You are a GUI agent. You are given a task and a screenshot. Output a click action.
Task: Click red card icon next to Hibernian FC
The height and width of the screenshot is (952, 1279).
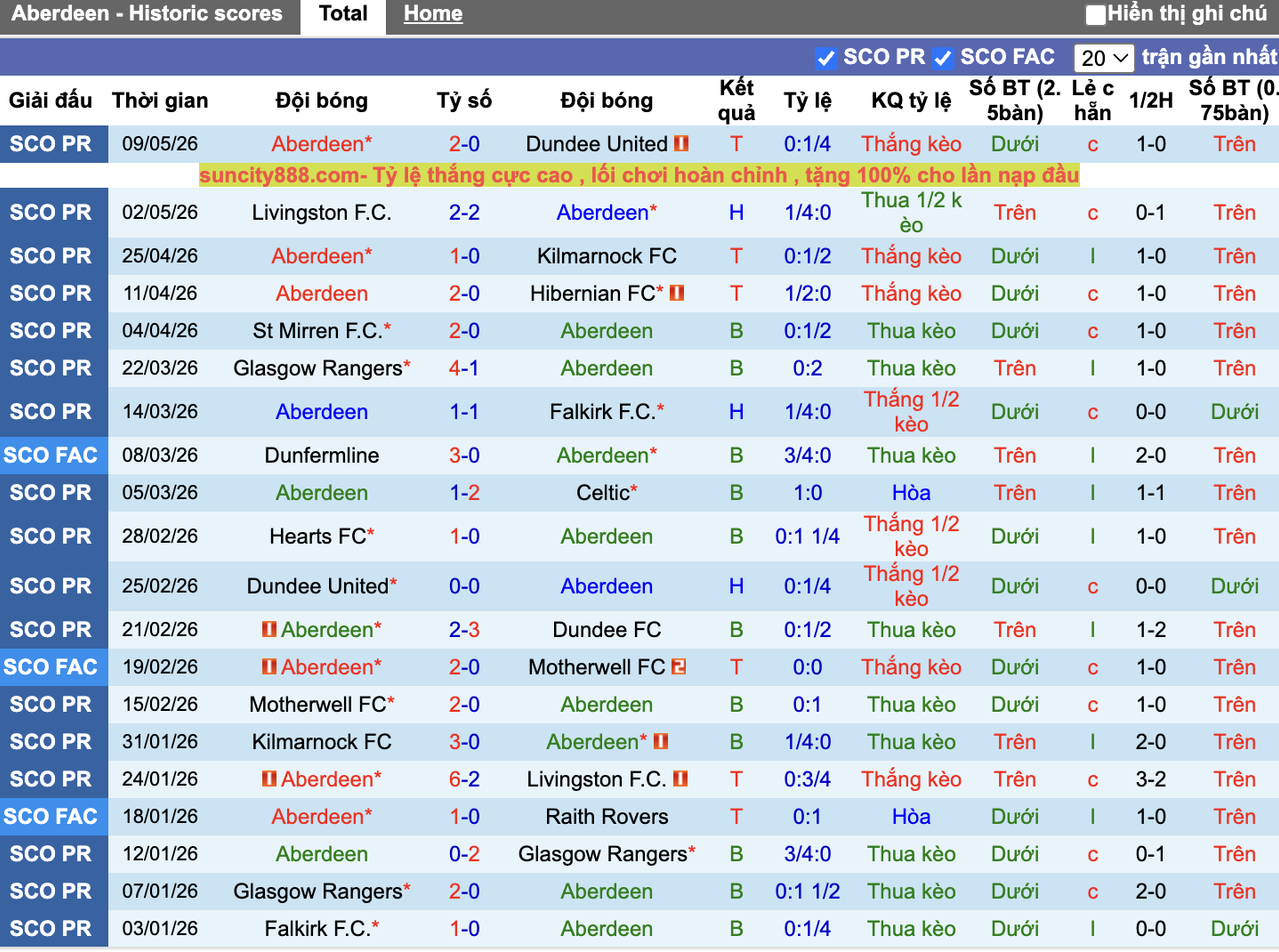pos(676,294)
